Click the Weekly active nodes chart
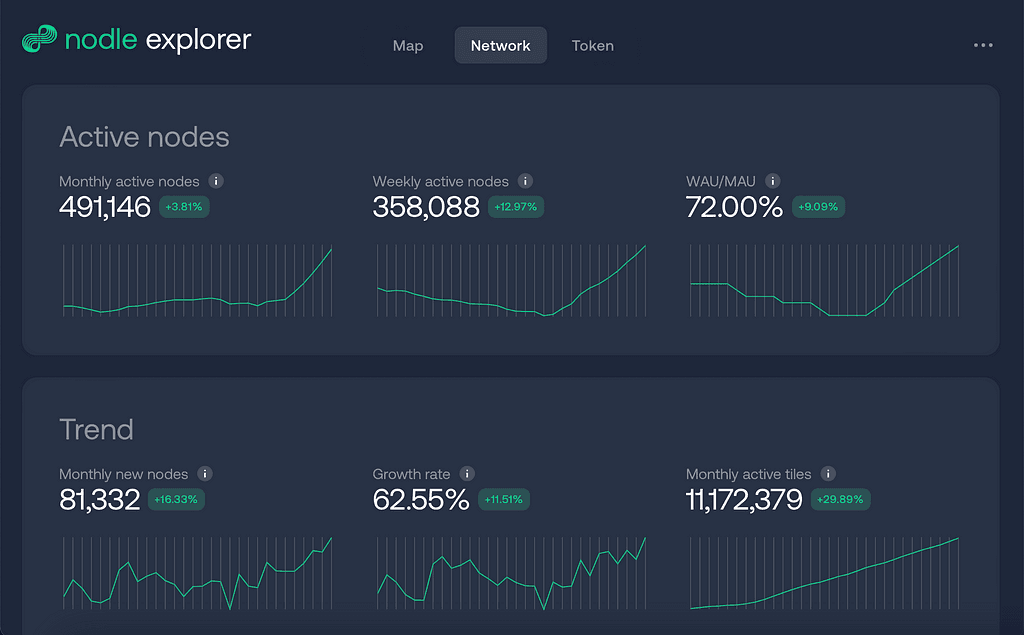Image resolution: width=1024 pixels, height=635 pixels. 511,280
